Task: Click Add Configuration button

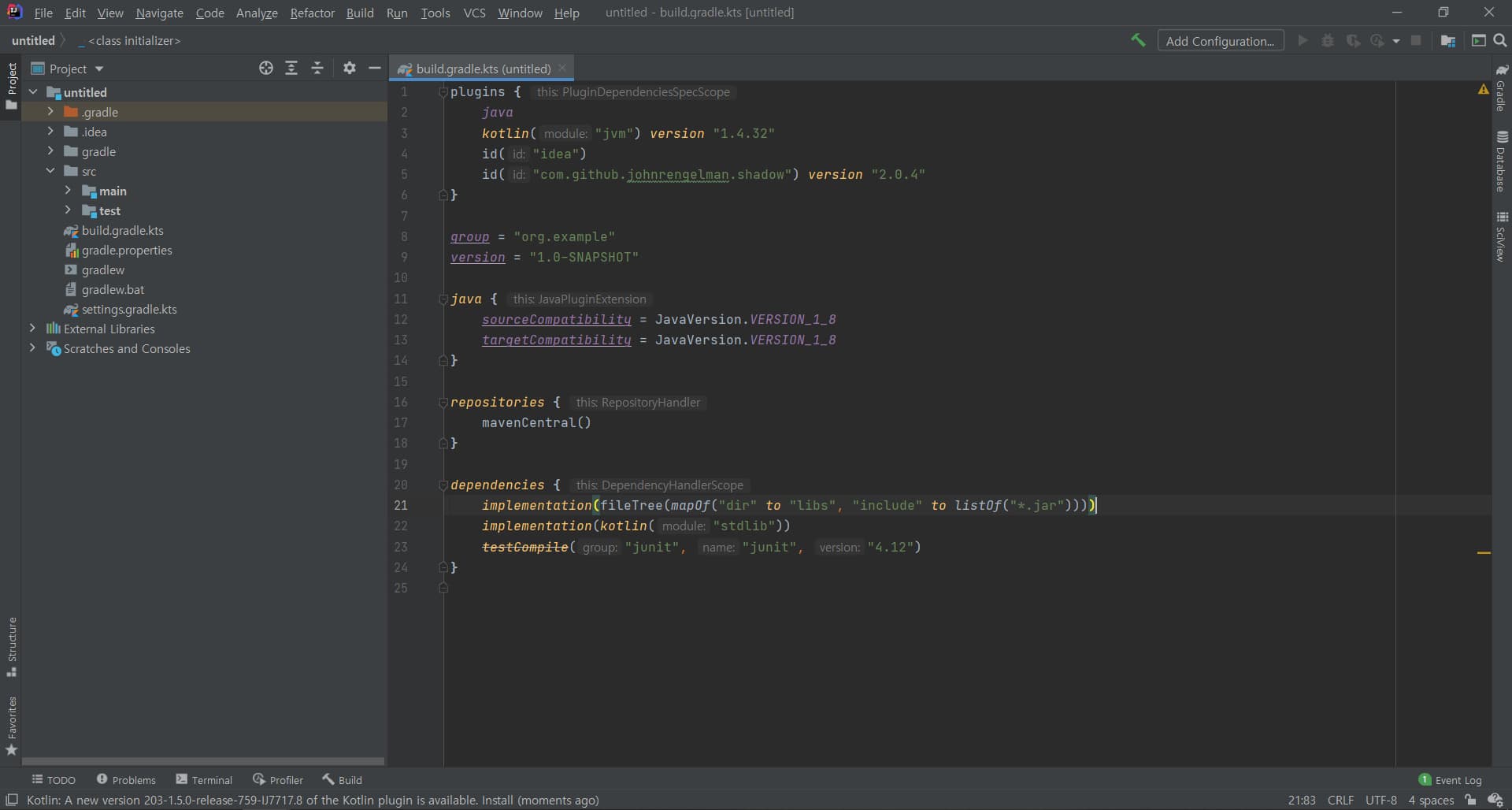Action: (x=1221, y=40)
